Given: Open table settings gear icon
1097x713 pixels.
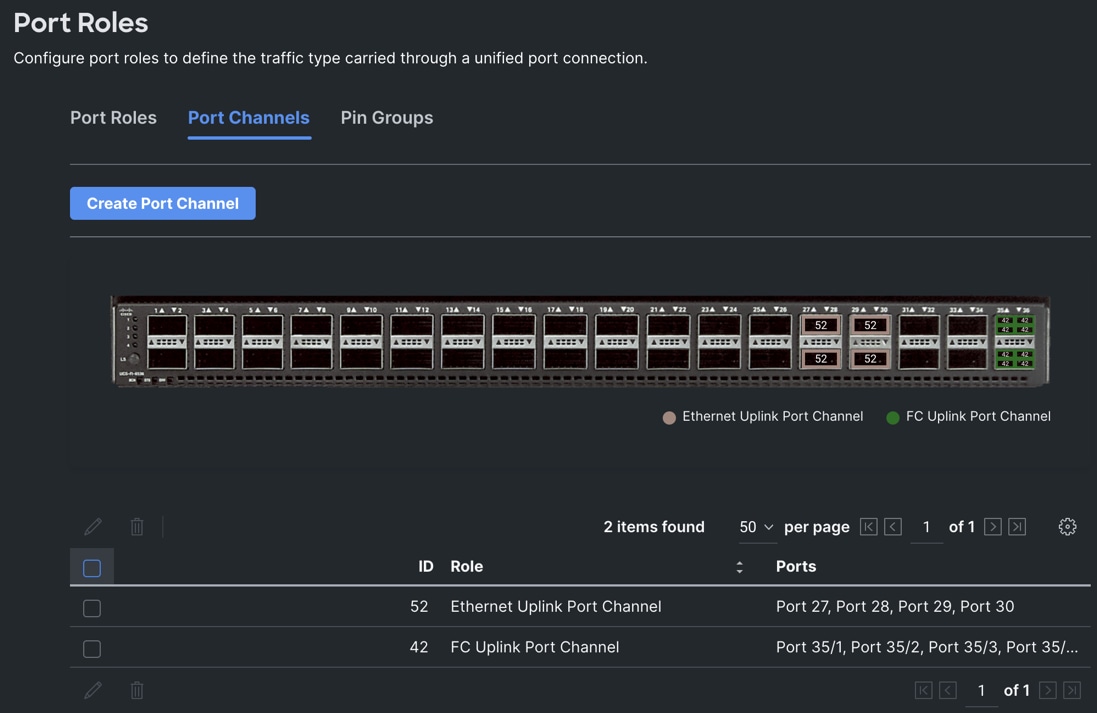Looking at the screenshot, I should (x=1067, y=527).
